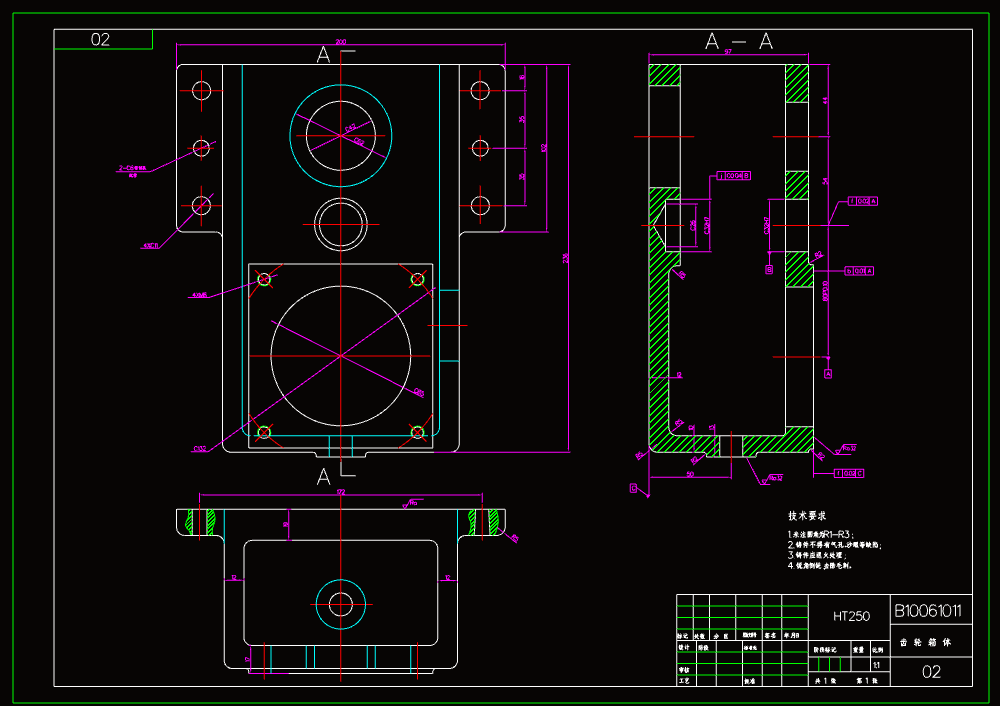Click the "200" width dimension above the main view

pos(341,41)
